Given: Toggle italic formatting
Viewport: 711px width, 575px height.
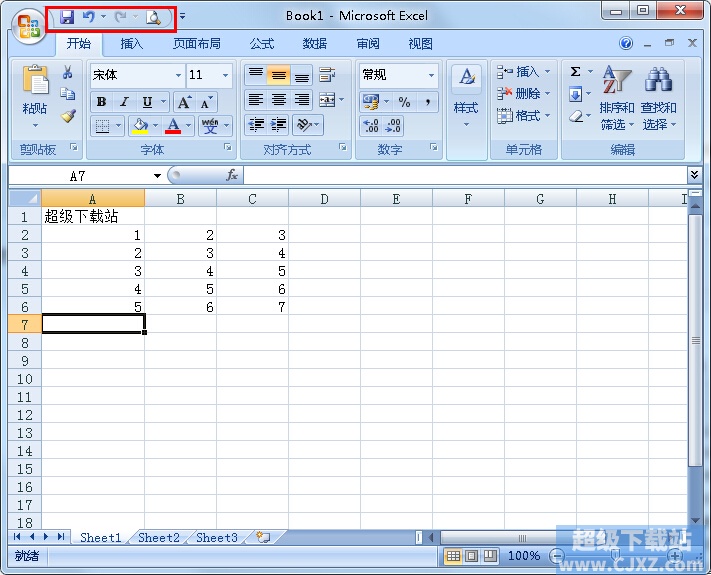Looking at the screenshot, I should click(x=124, y=102).
